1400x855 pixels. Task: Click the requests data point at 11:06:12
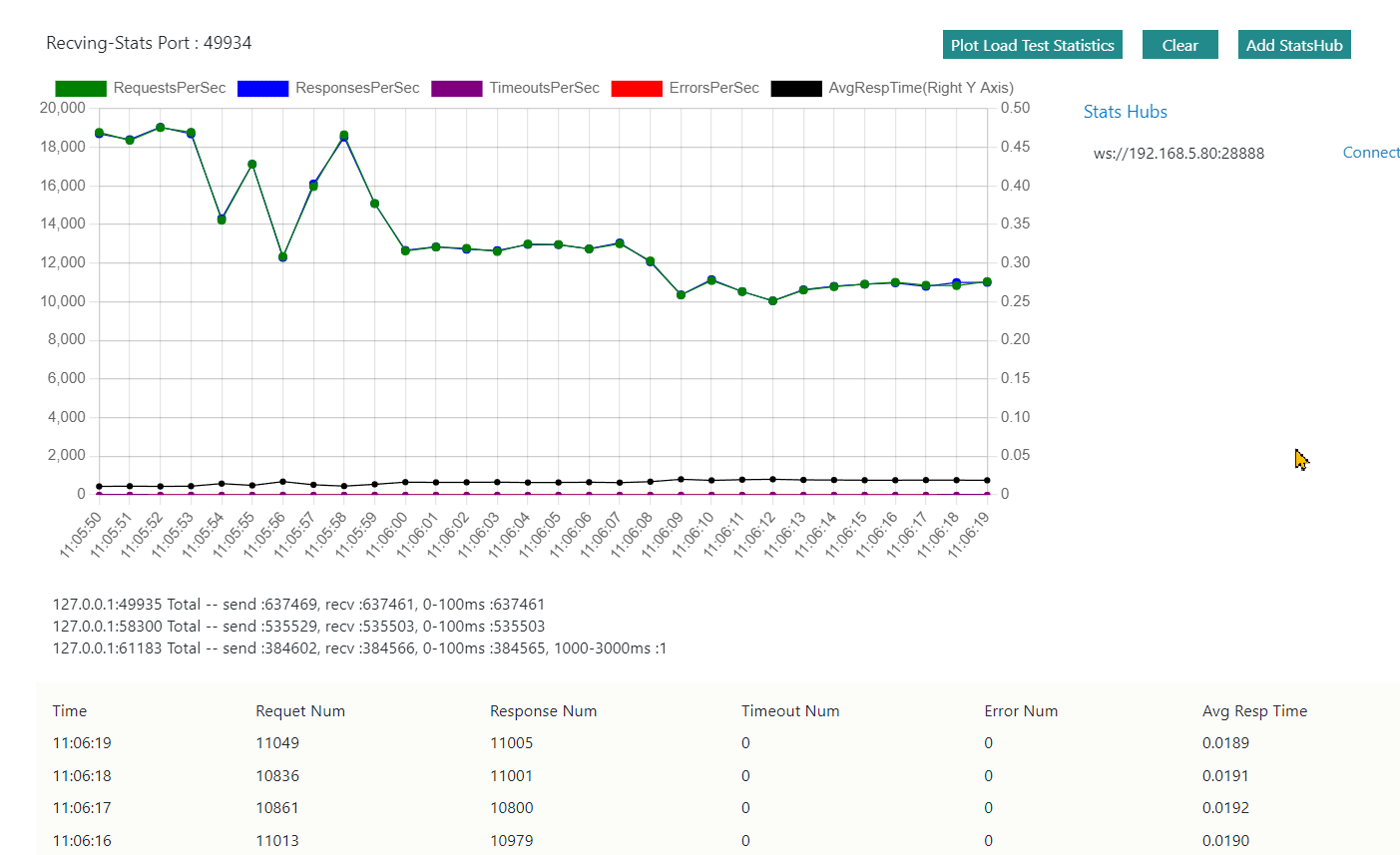(772, 300)
